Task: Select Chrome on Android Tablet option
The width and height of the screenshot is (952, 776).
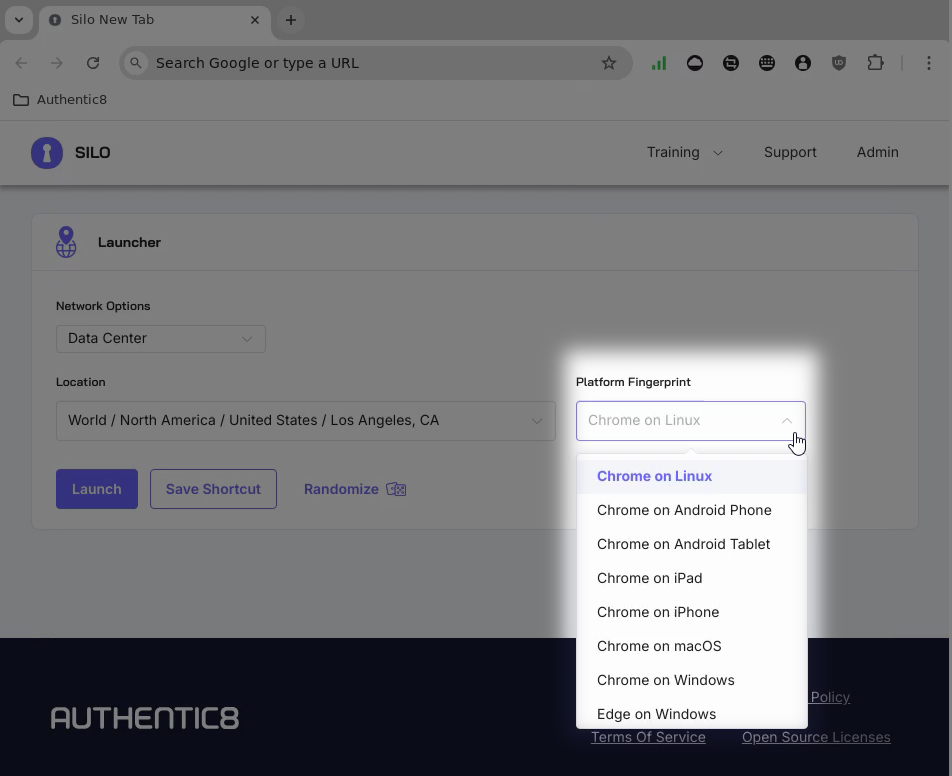Action: coord(692,545)
